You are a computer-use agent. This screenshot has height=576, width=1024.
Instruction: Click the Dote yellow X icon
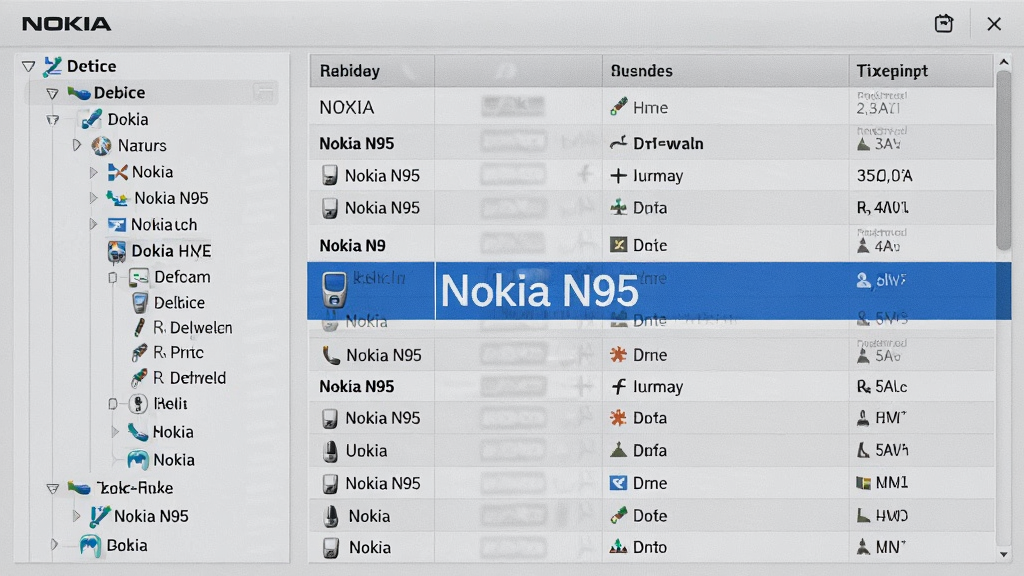click(x=618, y=245)
